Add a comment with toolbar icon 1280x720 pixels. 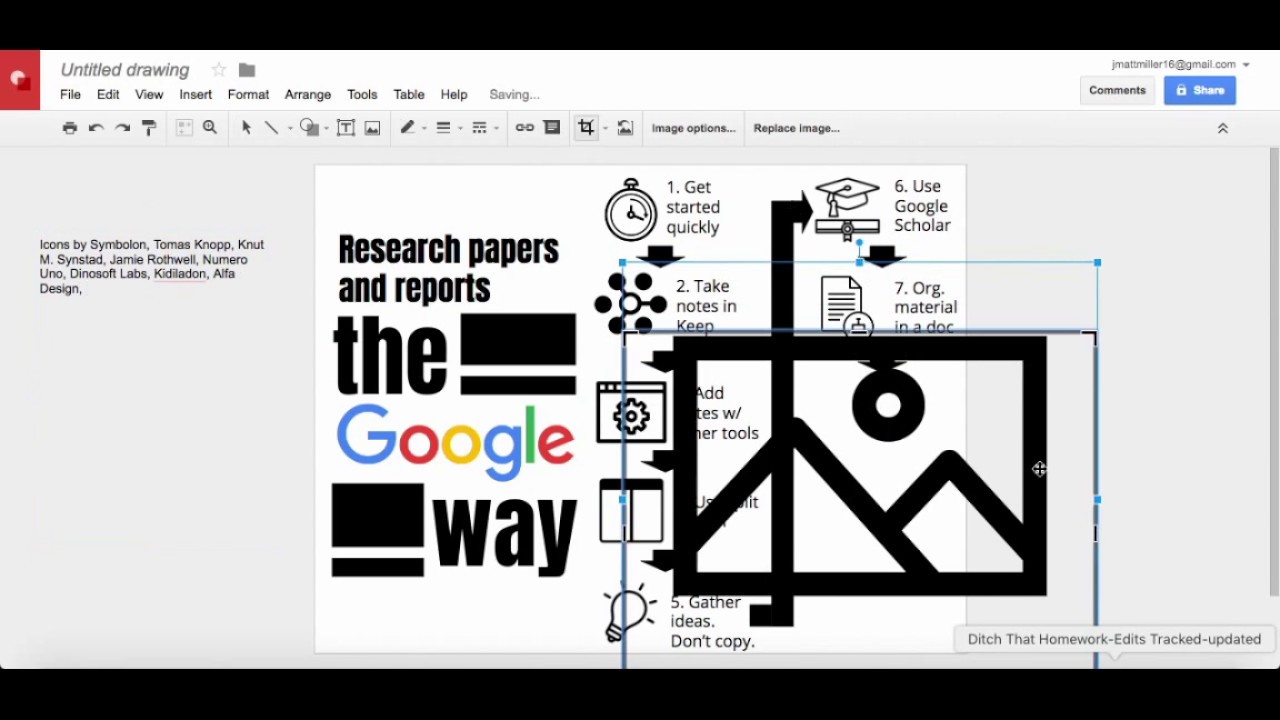[x=552, y=128]
